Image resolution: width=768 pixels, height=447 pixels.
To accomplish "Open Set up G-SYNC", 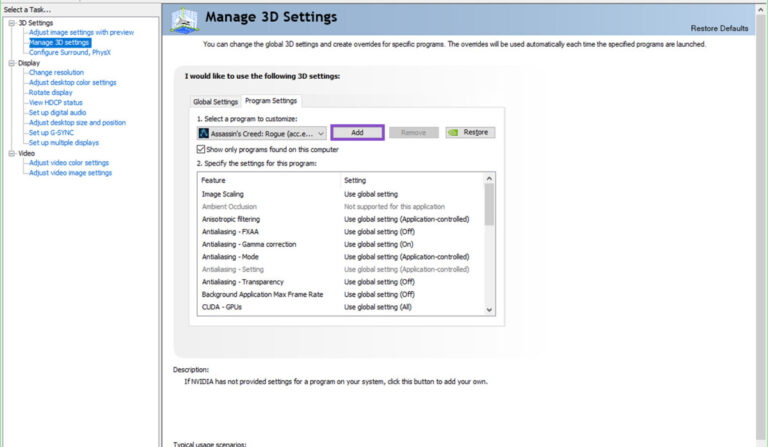I will 51,133.
